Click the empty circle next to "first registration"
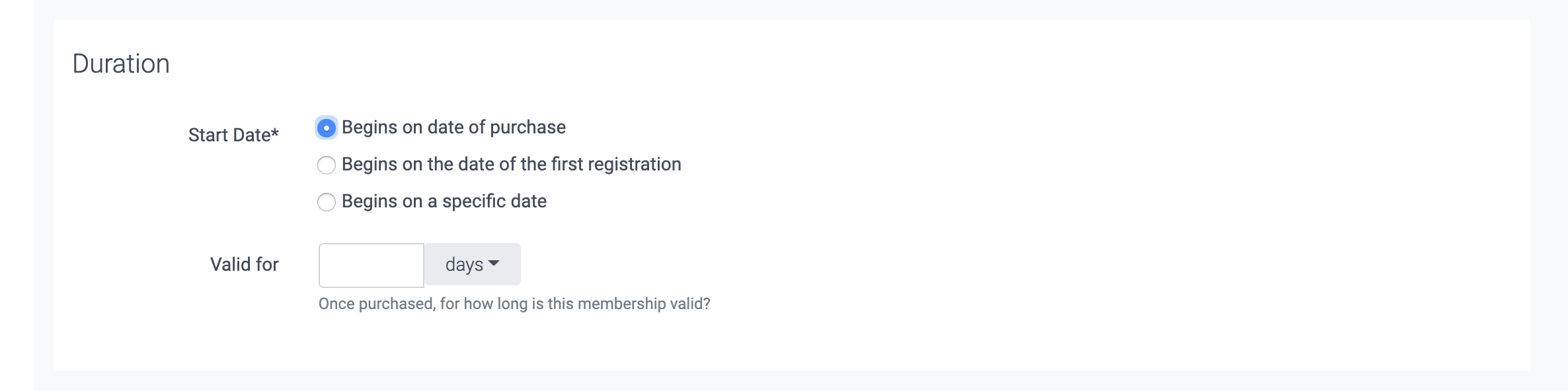 pyautogui.click(x=327, y=165)
